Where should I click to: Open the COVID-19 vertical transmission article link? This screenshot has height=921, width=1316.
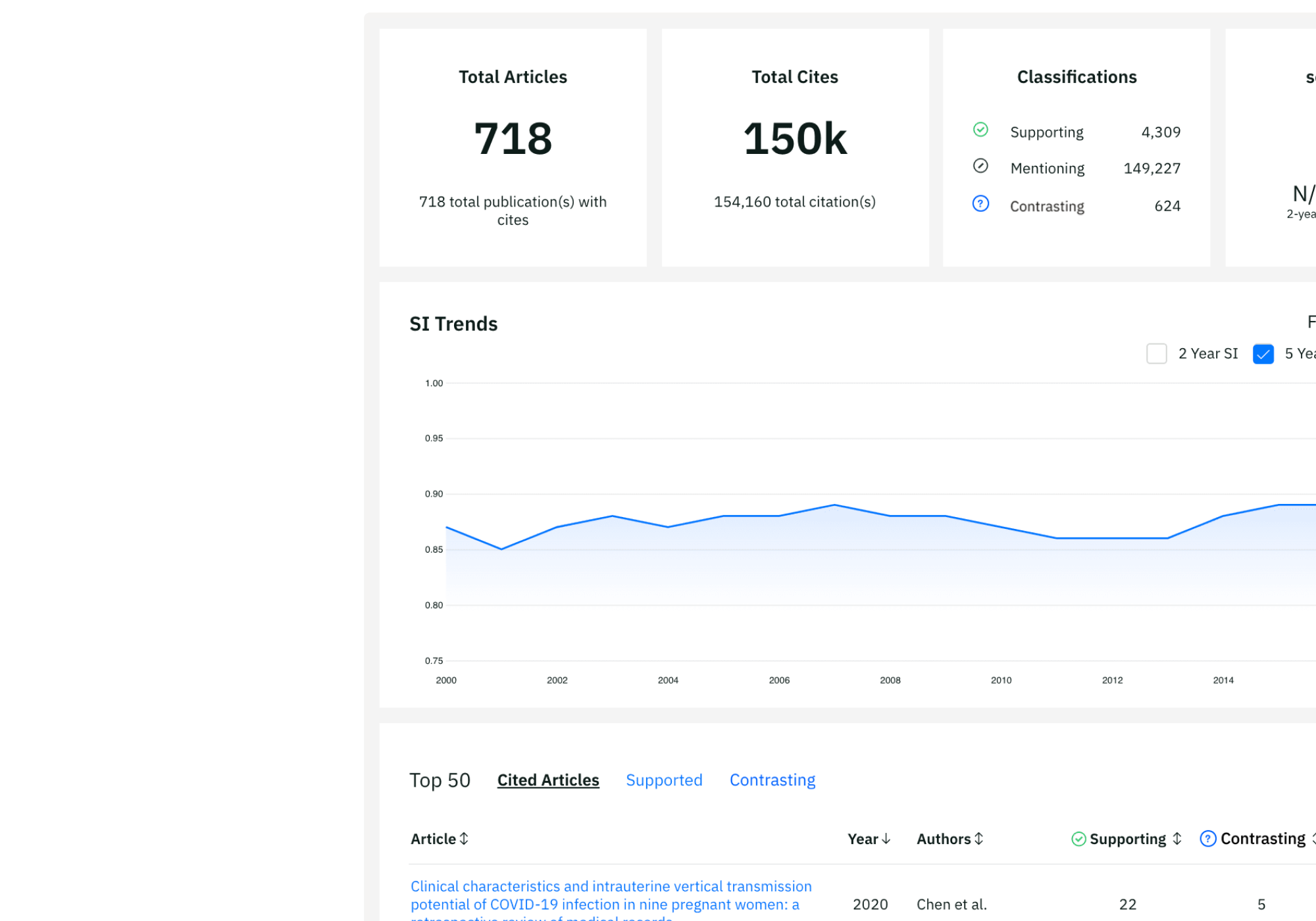coord(611,895)
